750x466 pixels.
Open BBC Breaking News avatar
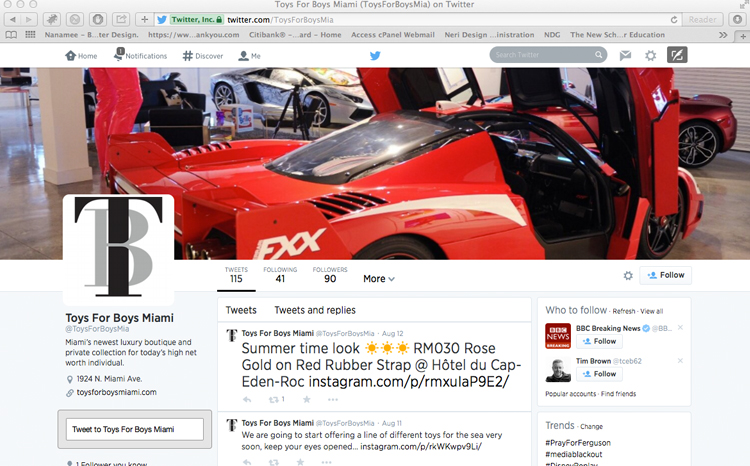click(x=558, y=336)
